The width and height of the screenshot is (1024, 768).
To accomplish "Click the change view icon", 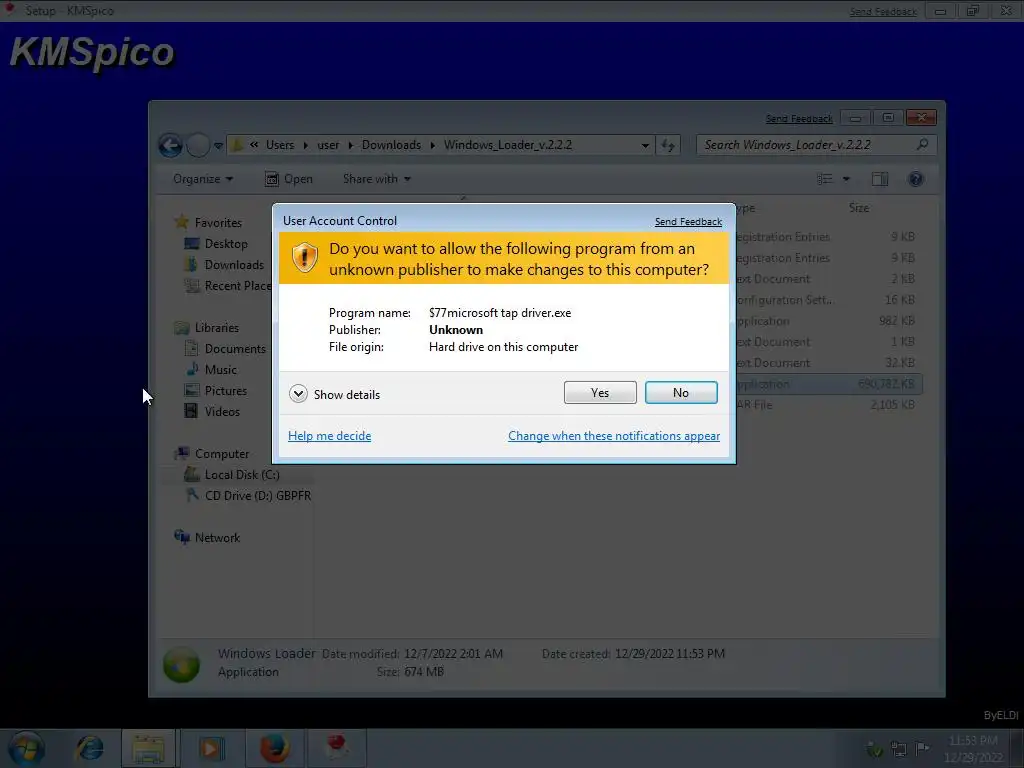I will pos(825,179).
